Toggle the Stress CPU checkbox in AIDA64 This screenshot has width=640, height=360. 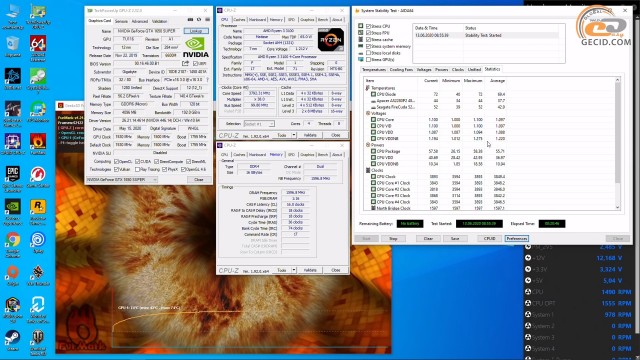[369, 26]
